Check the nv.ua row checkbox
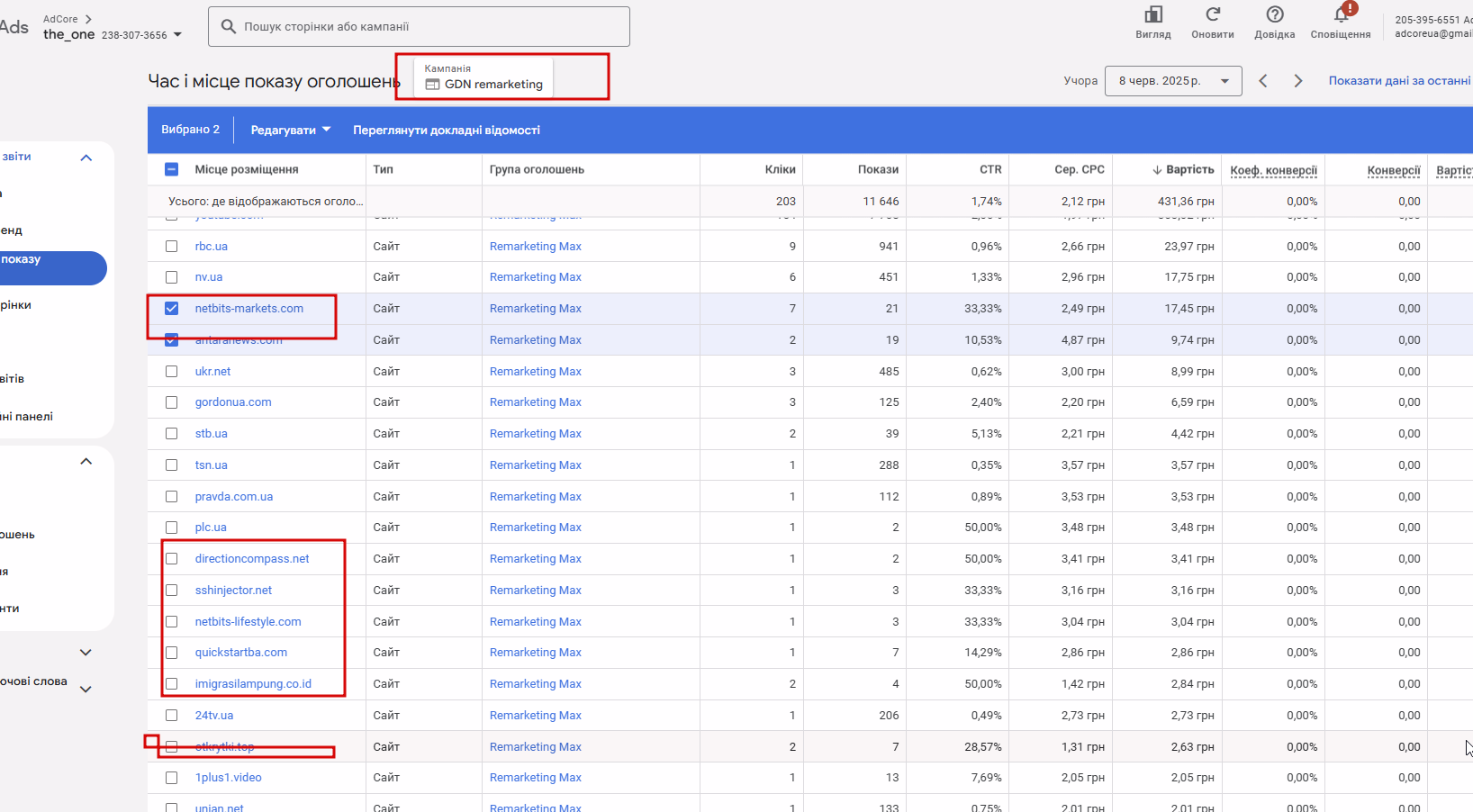 172,277
